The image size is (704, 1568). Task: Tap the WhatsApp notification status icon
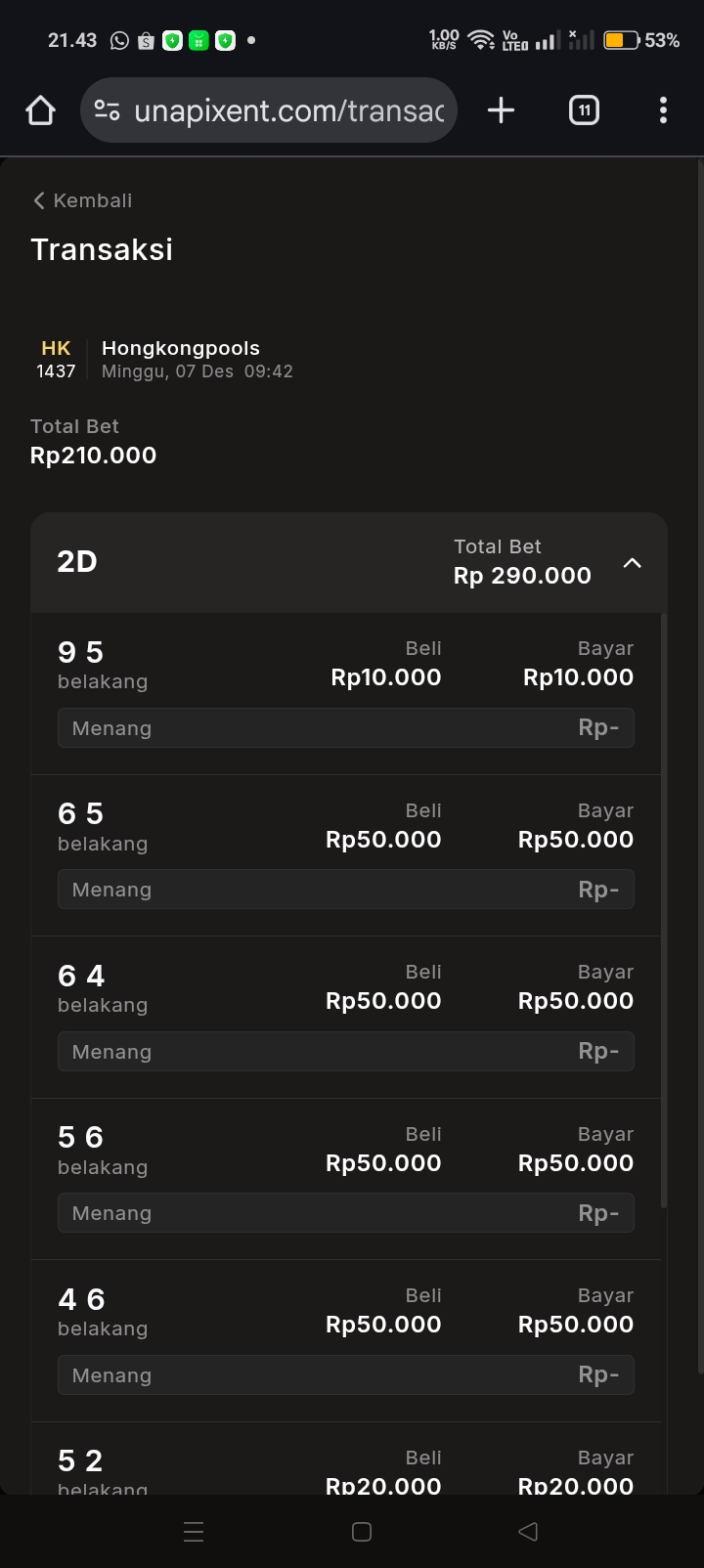pos(119,40)
